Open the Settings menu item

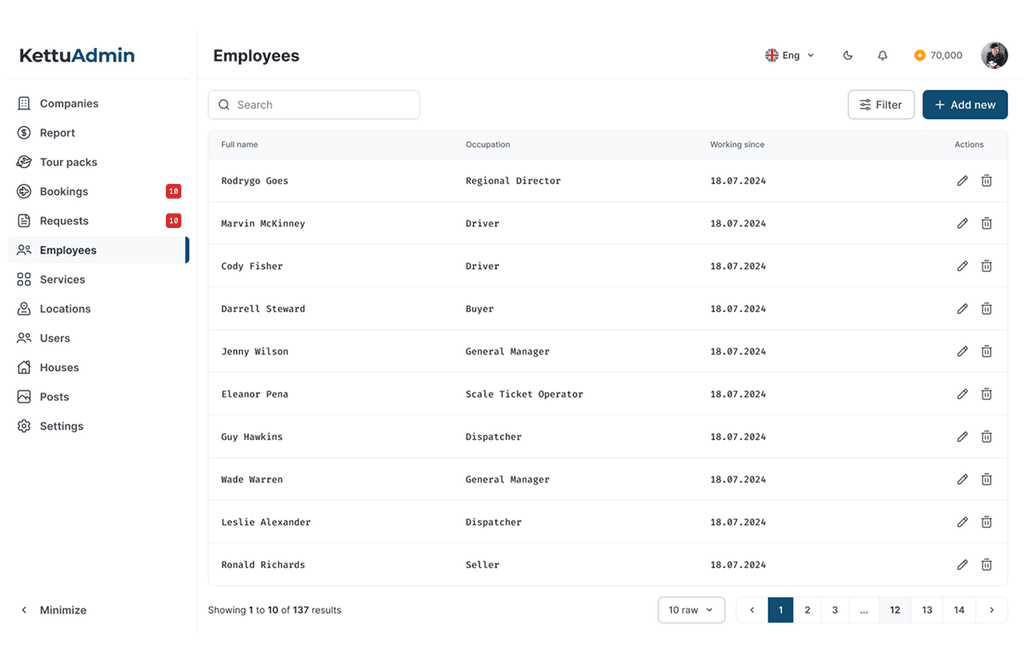coord(61,426)
